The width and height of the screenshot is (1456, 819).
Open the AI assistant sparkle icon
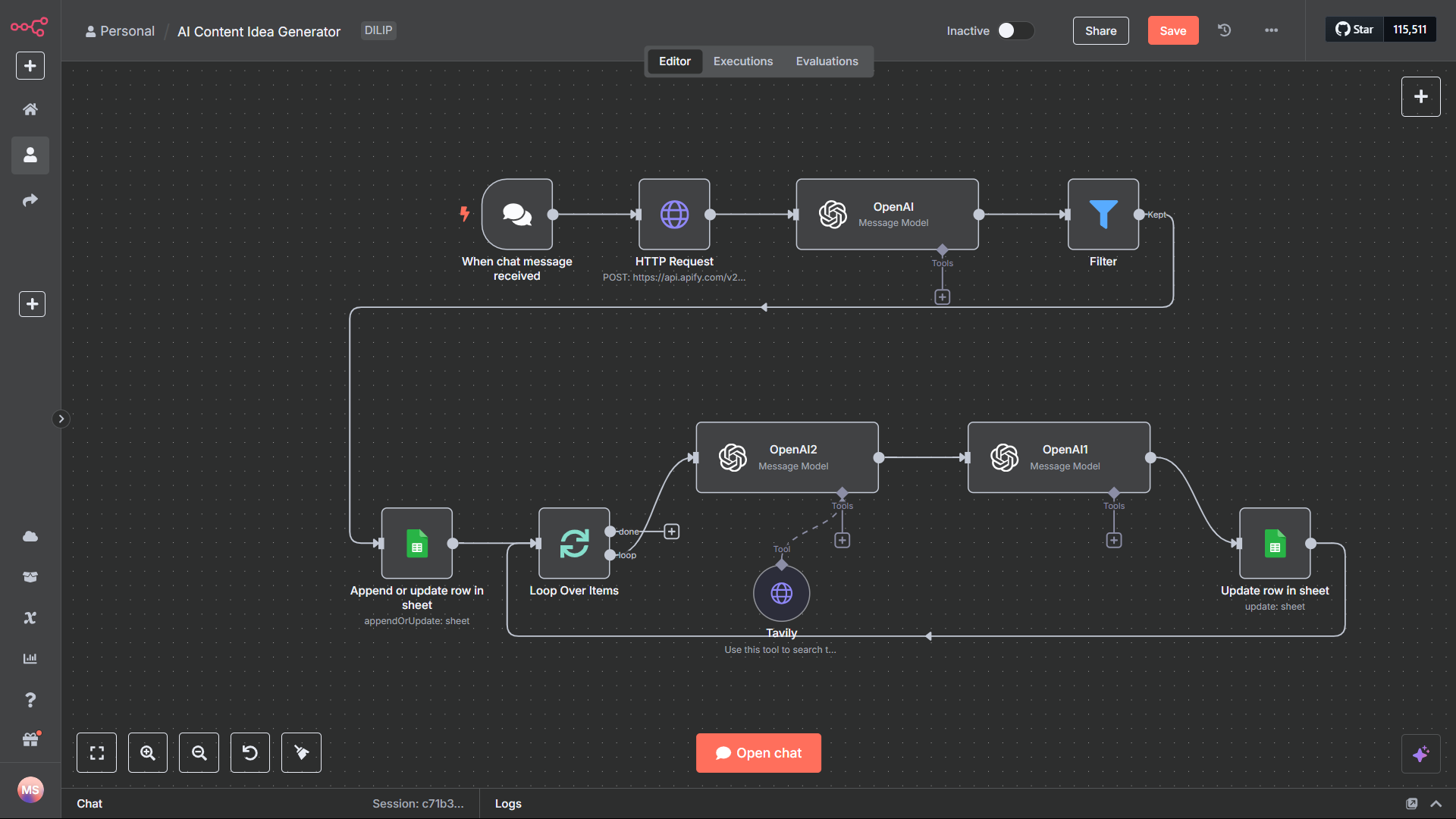coord(1420,754)
